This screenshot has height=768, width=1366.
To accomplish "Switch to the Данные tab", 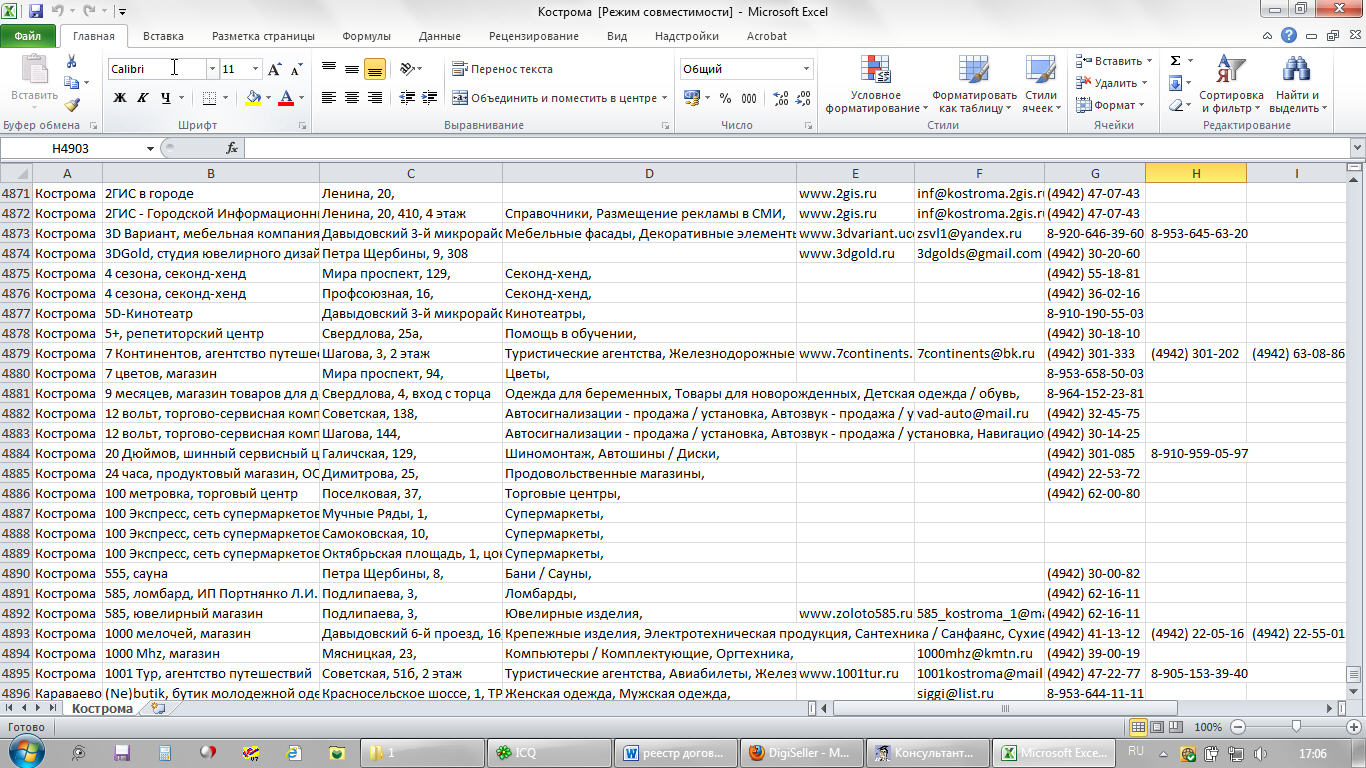I will pos(440,36).
